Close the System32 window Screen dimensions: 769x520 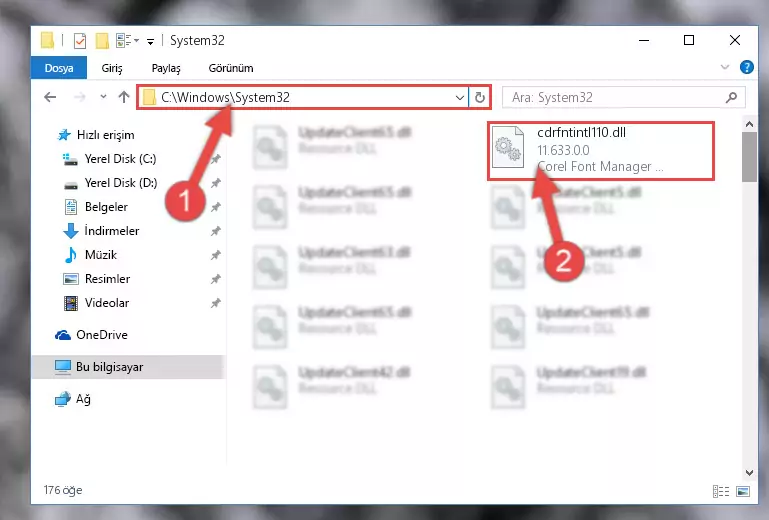click(x=734, y=40)
